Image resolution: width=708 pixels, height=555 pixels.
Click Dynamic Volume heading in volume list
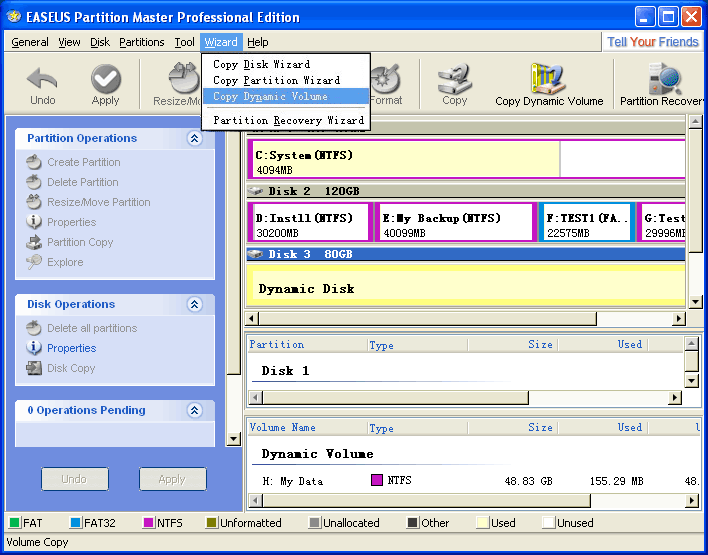click(317, 454)
